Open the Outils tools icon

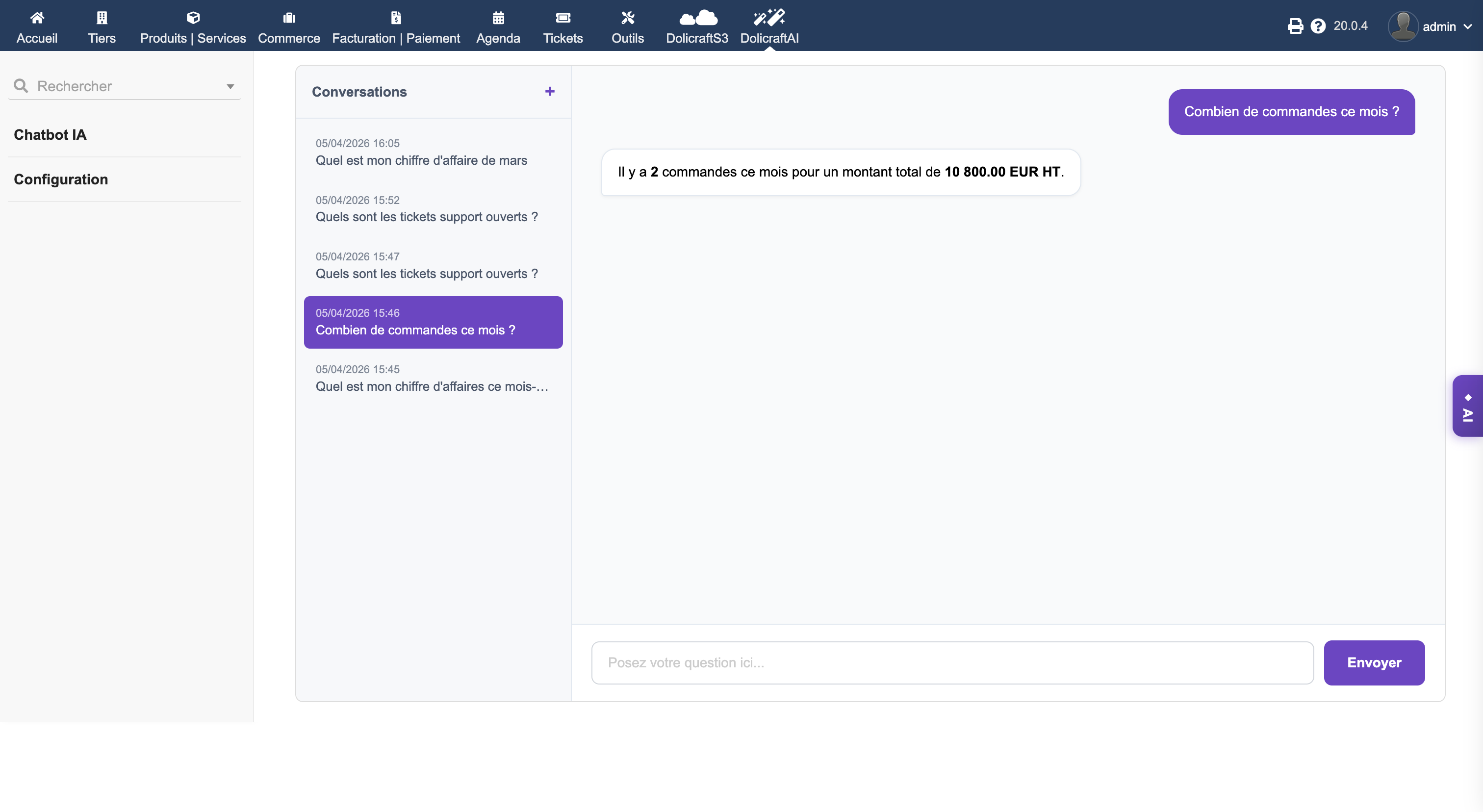628,18
